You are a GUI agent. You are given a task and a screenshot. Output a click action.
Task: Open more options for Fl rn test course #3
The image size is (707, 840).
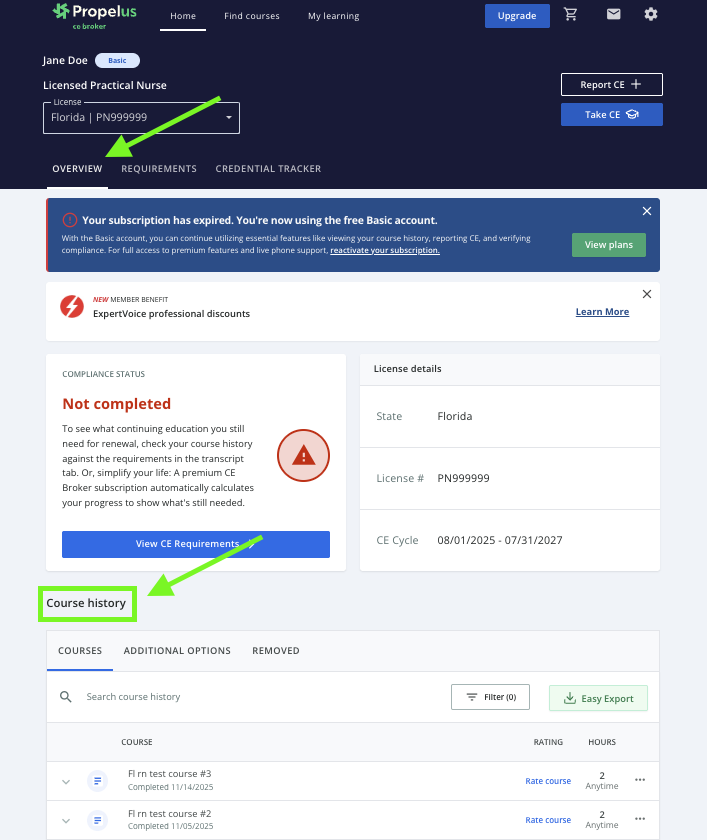pos(641,780)
